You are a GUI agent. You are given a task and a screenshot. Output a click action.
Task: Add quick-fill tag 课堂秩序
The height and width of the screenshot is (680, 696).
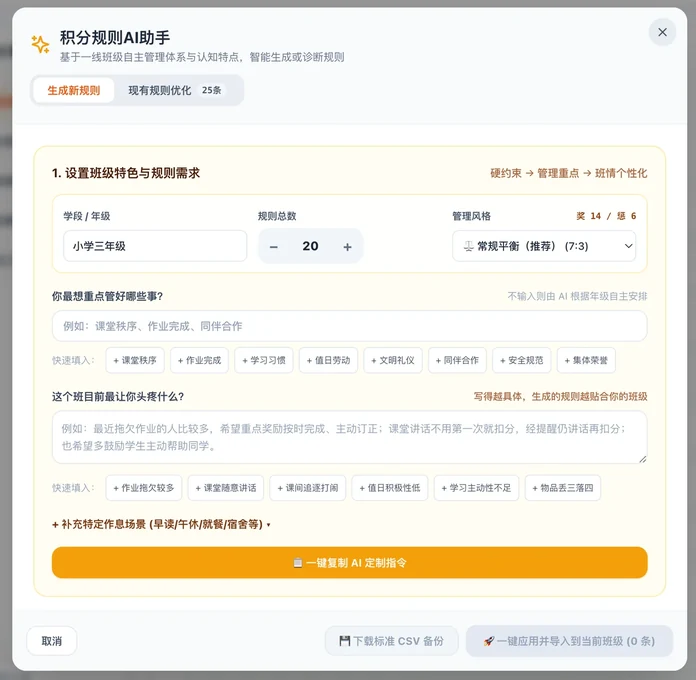coord(135,360)
